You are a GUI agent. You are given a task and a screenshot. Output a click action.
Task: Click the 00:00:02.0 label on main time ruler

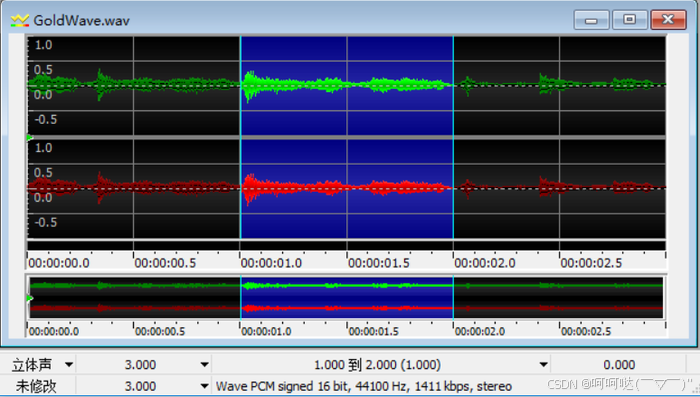485,263
